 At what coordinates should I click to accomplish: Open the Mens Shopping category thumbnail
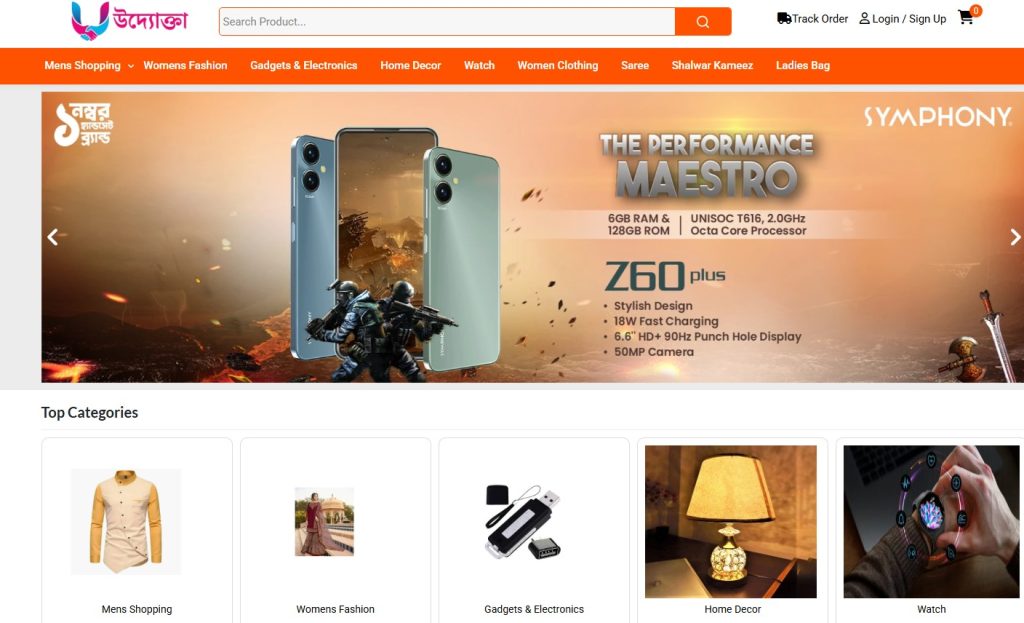click(126, 522)
